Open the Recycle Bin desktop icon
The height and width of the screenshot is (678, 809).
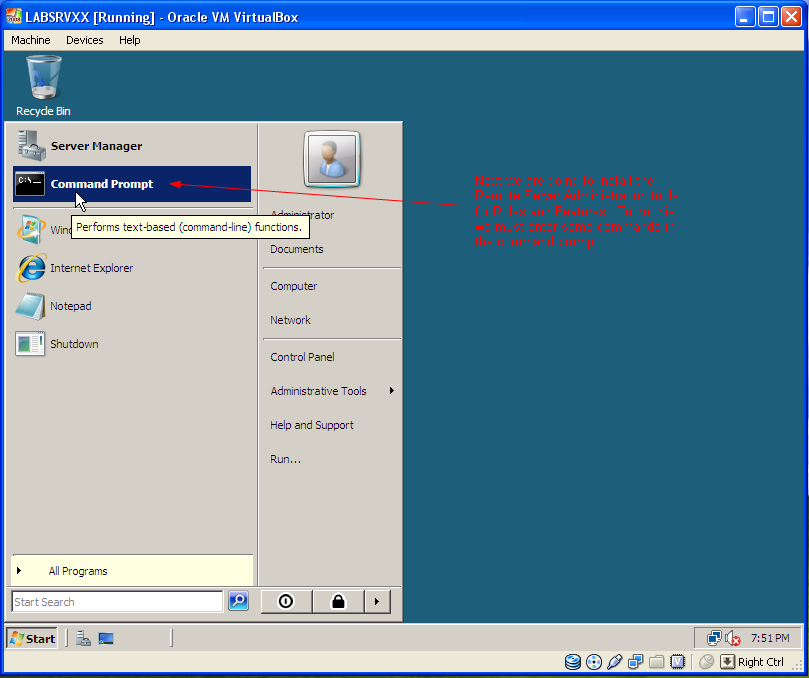click(43, 86)
